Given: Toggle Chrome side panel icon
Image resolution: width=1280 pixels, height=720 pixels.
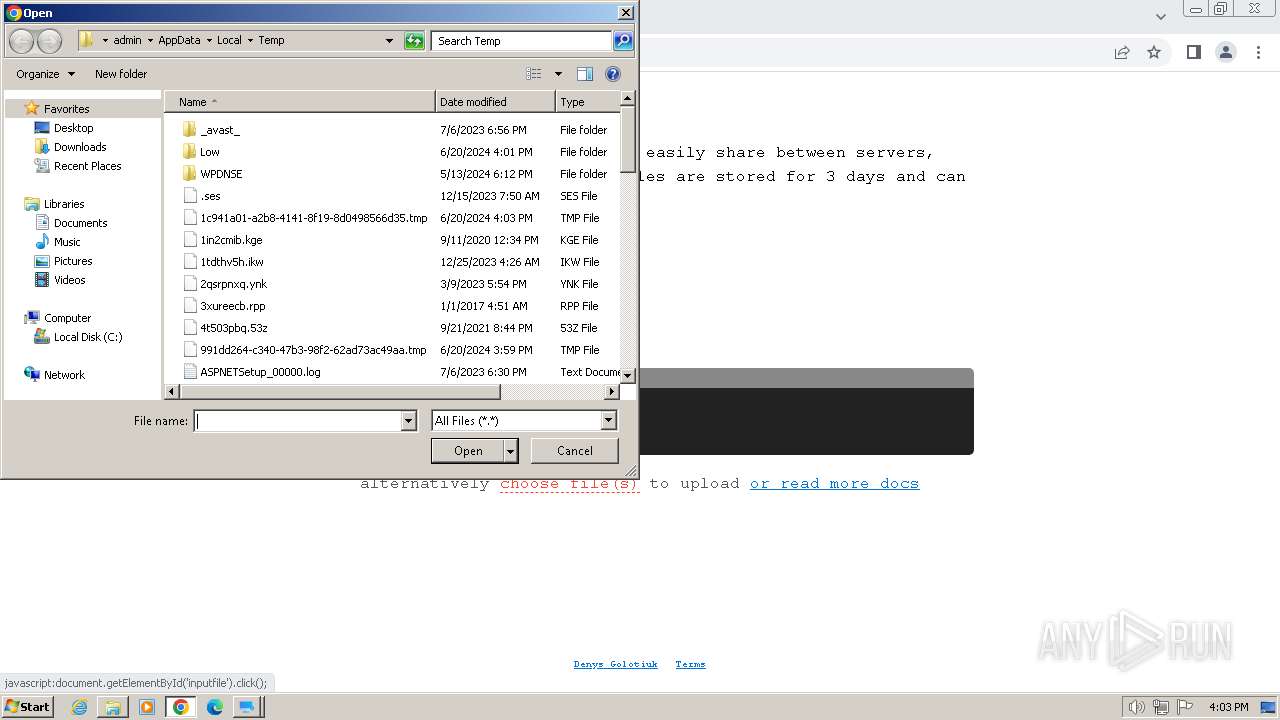Looking at the screenshot, I should pos(1193,52).
